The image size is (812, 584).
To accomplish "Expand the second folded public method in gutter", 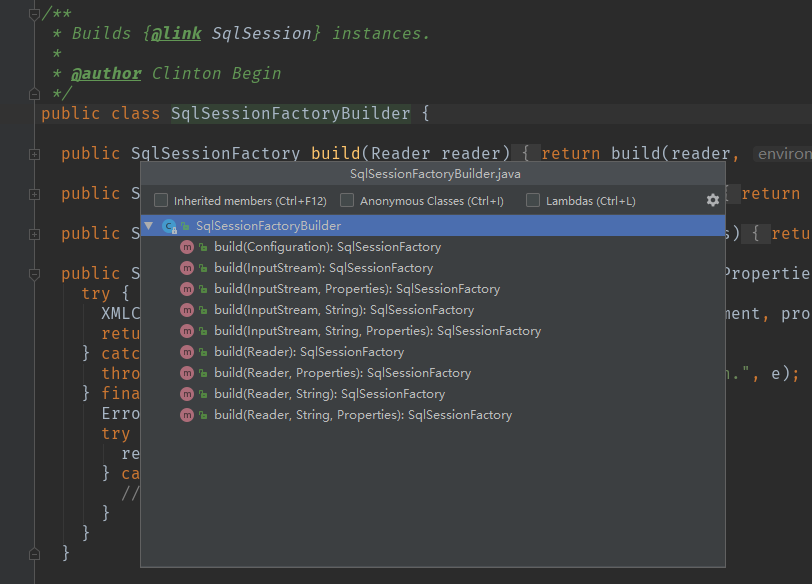I will click(x=34, y=194).
